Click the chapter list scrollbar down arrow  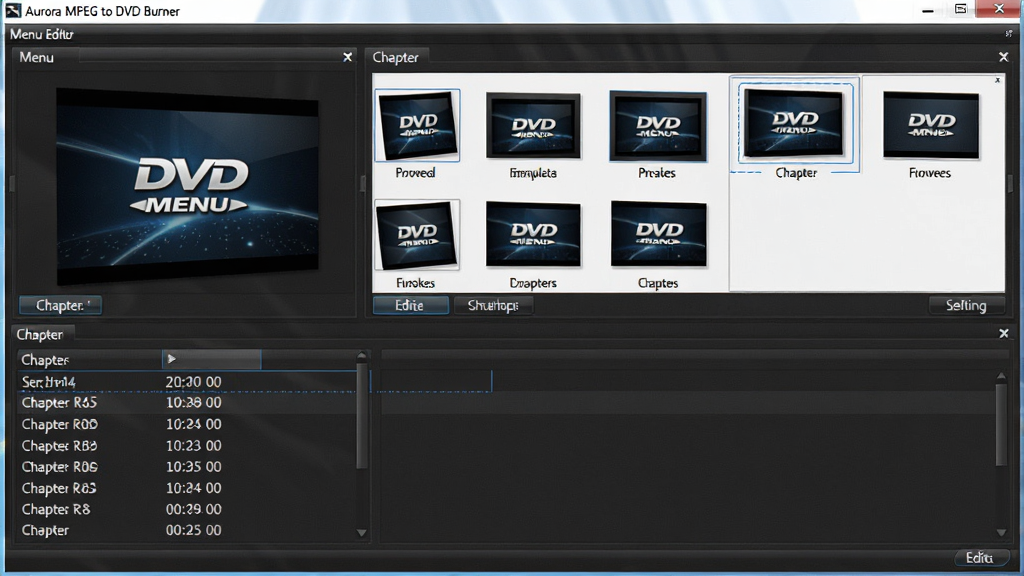pos(362,533)
